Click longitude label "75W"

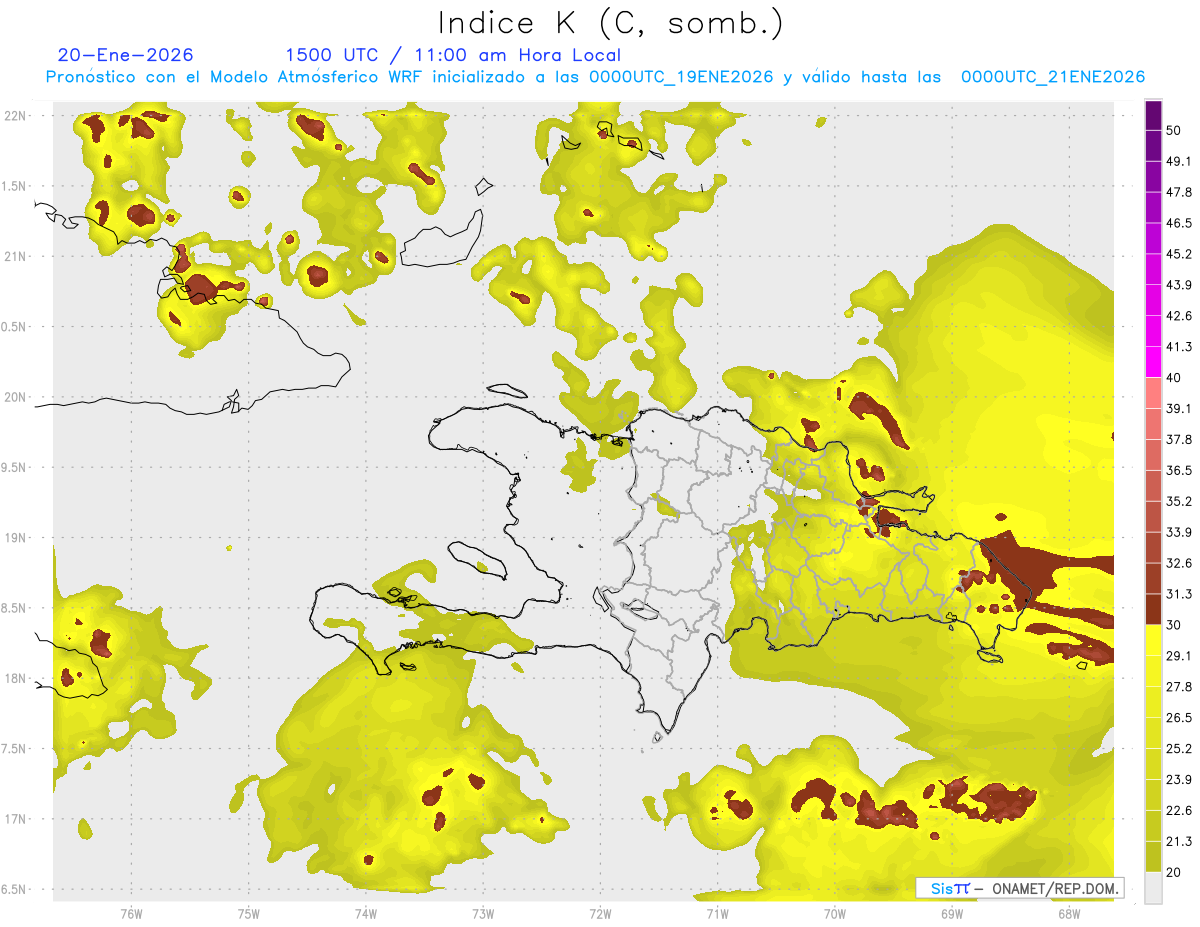249,913
